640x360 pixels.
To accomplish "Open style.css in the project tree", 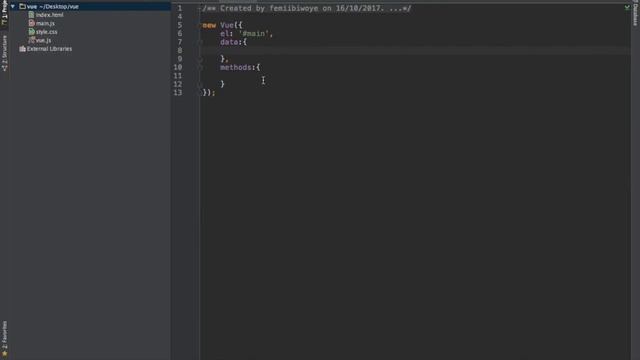I will click(x=47, y=32).
